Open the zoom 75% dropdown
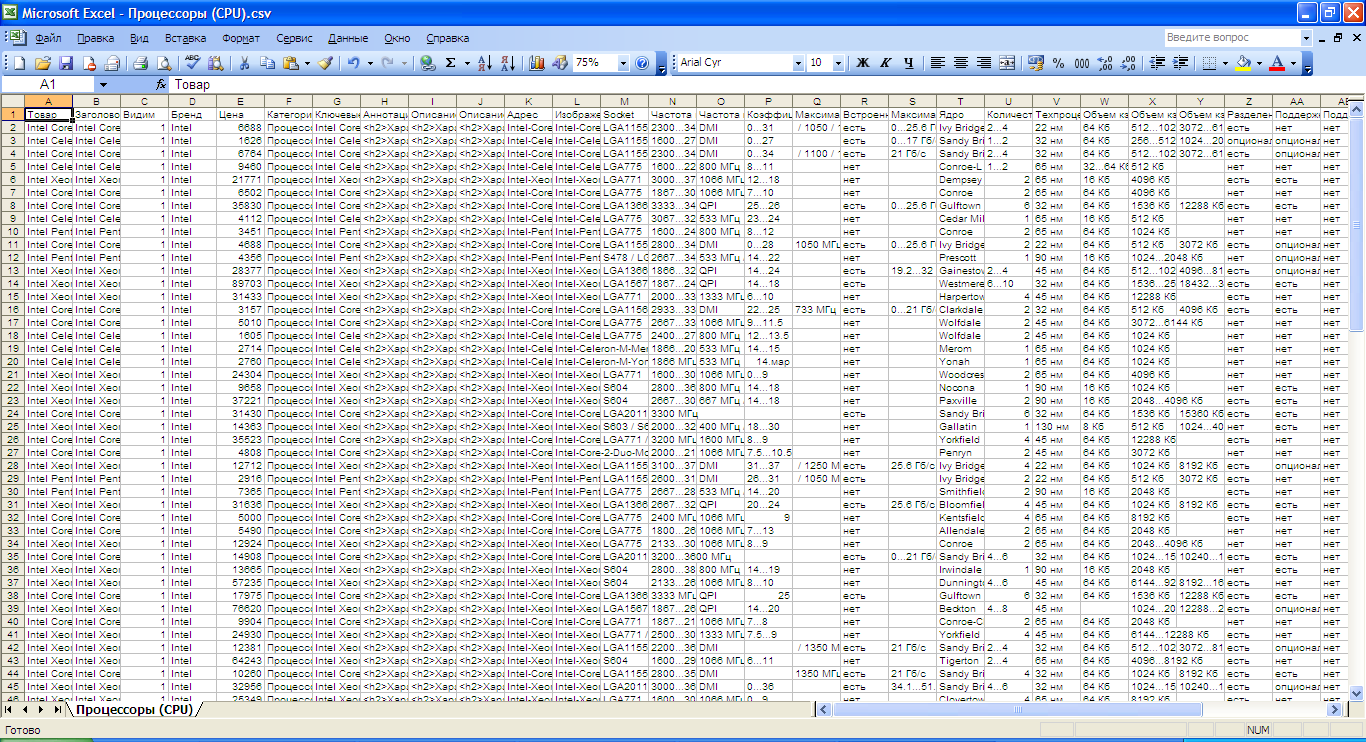Viewport: 1366px width, 742px height. [x=623, y=62]
